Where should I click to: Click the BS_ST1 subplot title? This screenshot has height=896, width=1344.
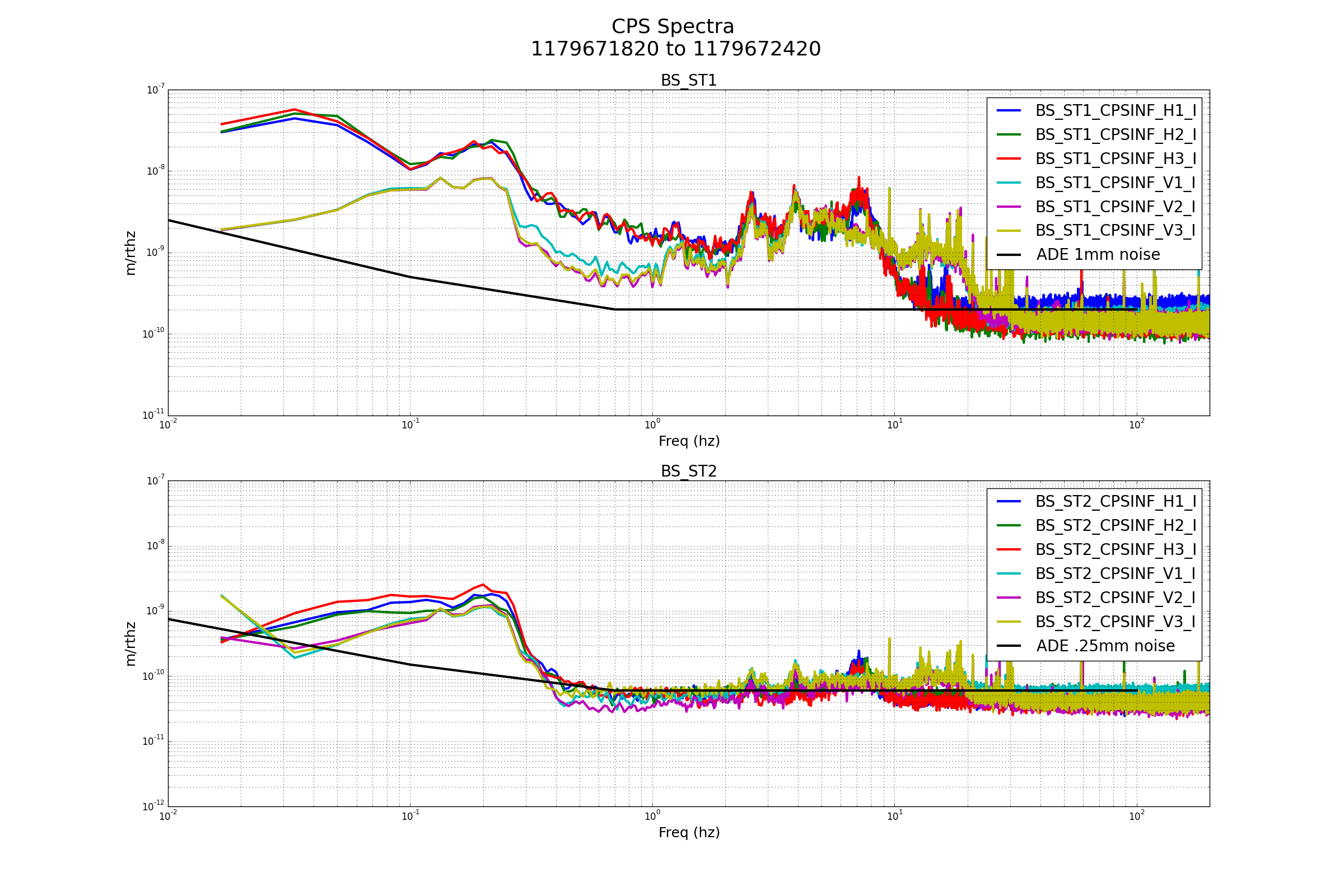[689, 81]
